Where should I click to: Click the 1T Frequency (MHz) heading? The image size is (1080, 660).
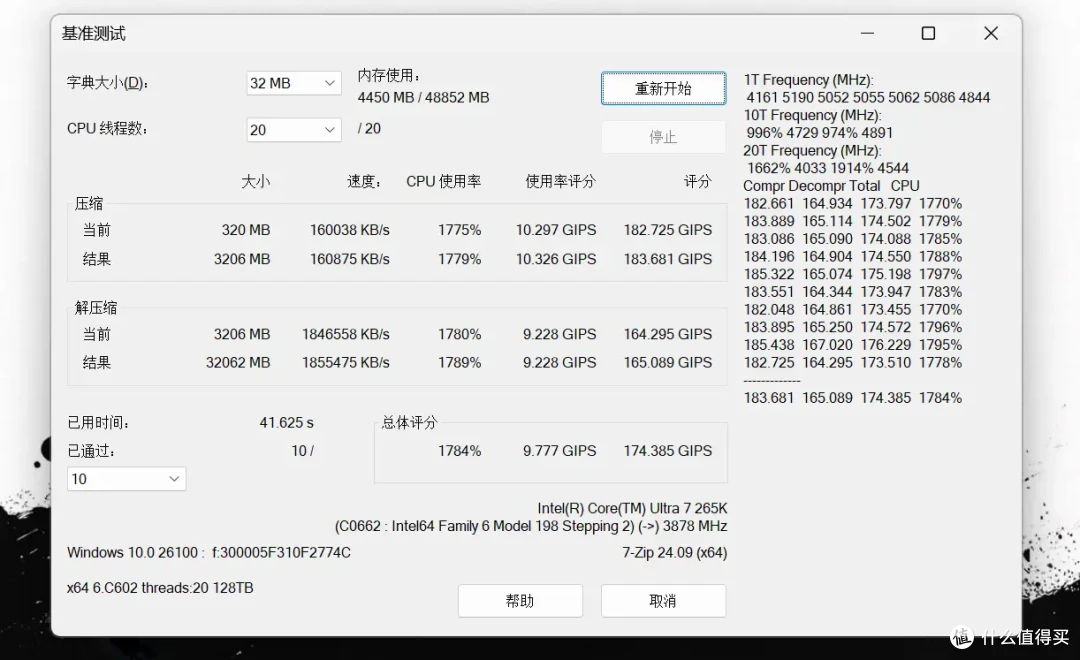tap(809, 80)
